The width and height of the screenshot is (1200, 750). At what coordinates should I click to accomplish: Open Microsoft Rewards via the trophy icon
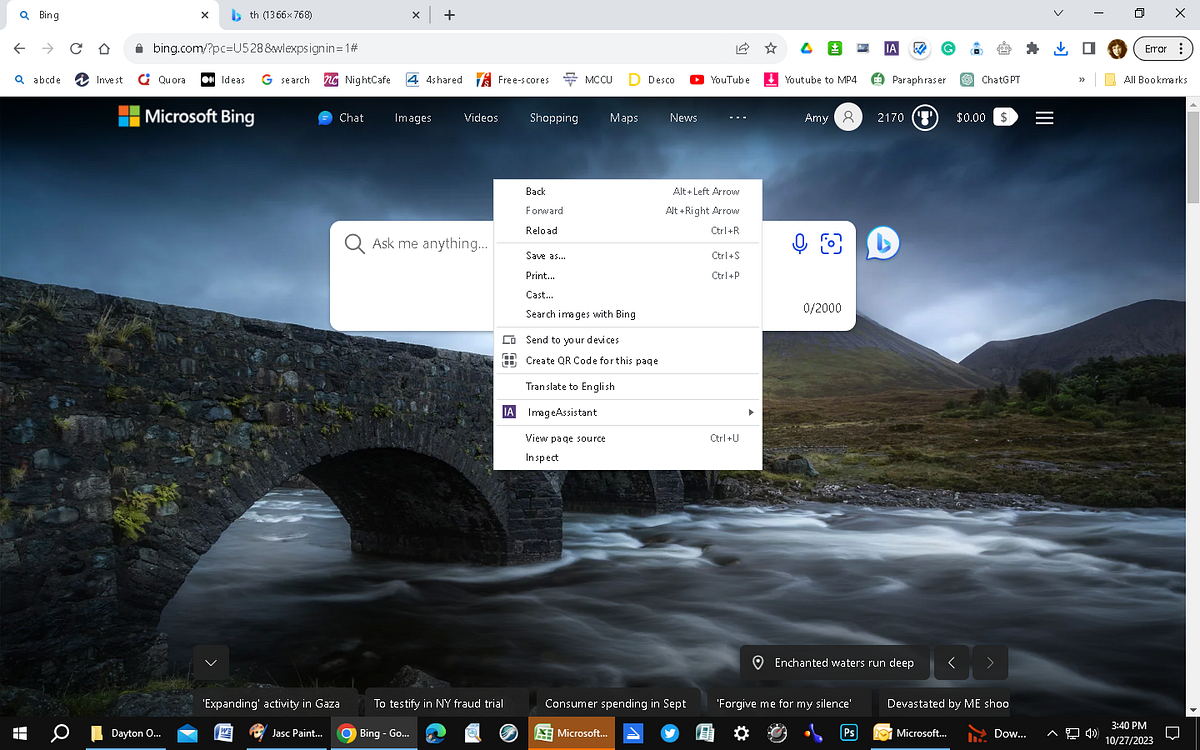click(924, 117)
